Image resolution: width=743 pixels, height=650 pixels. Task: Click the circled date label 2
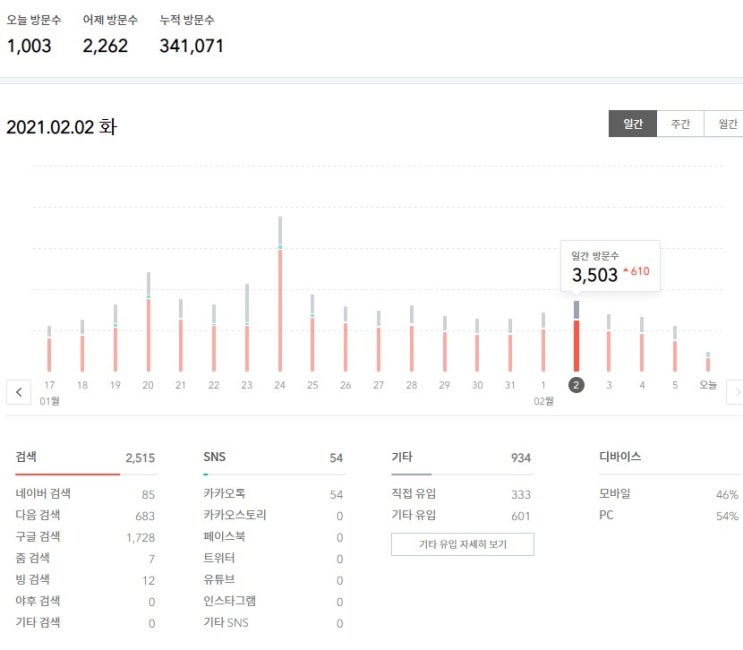click(576, 385)
